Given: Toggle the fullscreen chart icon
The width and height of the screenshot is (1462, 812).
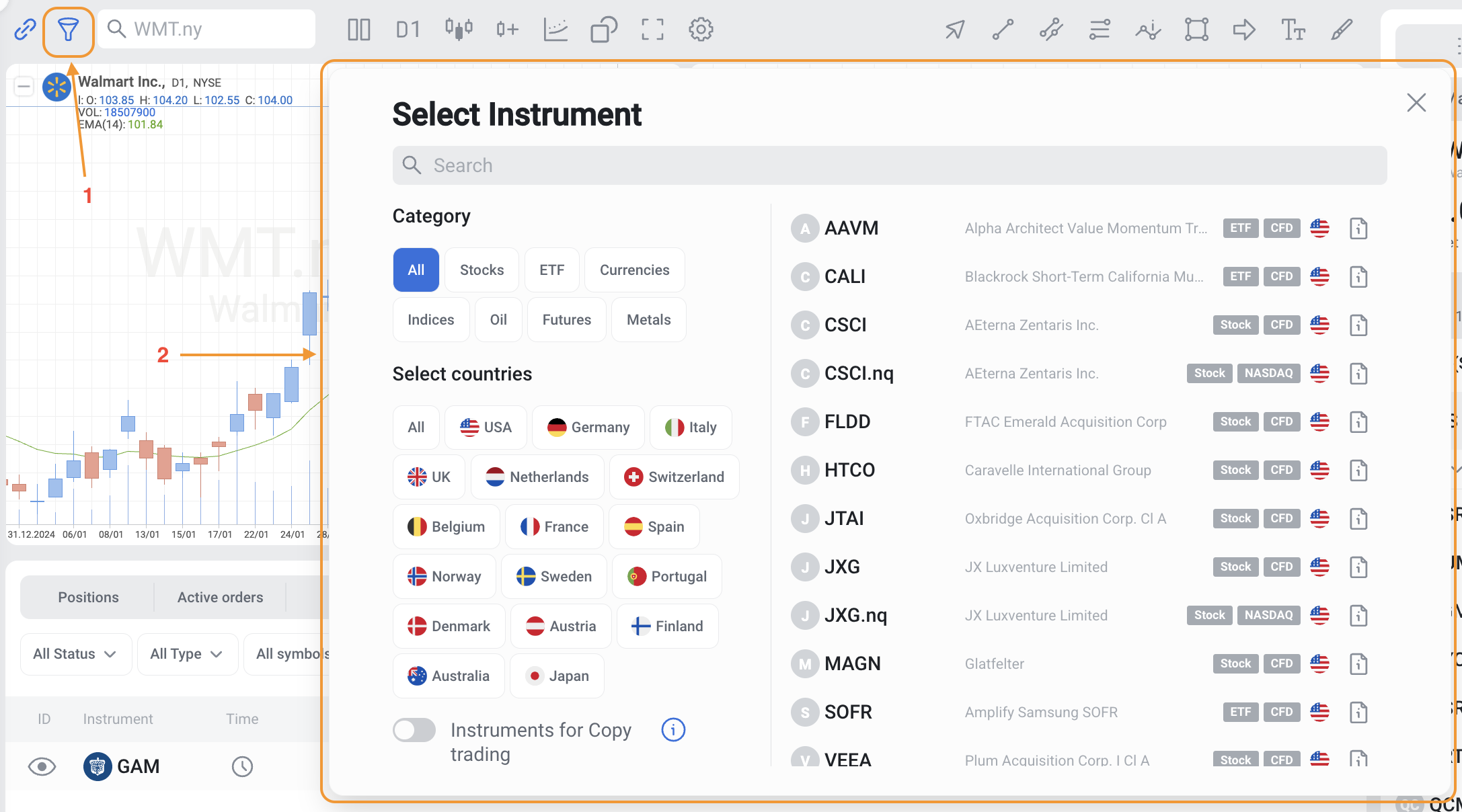Looking at the screenshot, I should [652, 30].
